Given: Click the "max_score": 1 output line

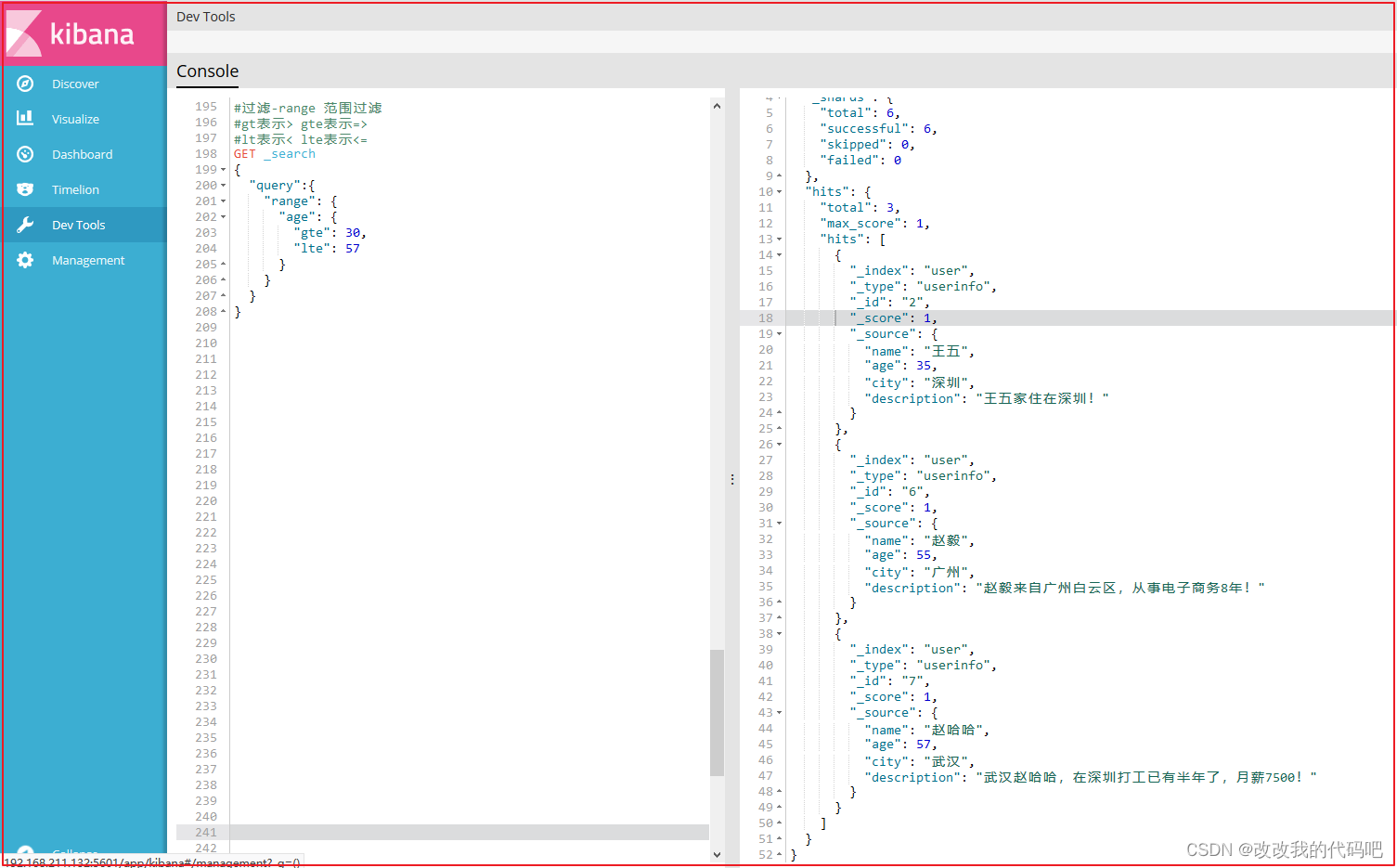Looking at the screenshot, I should [x=874, y=224].
